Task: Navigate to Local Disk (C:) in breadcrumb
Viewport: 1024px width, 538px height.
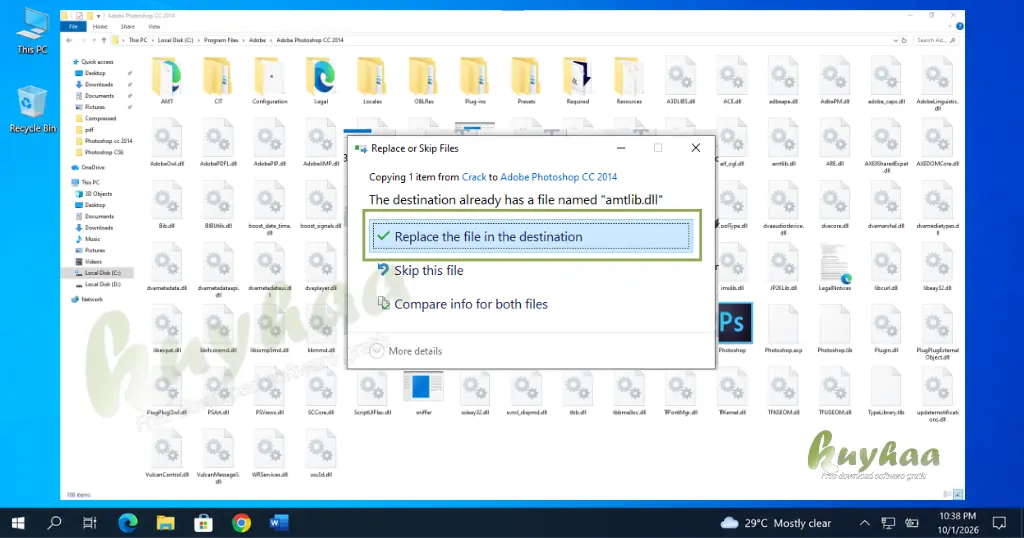Action: point(175,40)
